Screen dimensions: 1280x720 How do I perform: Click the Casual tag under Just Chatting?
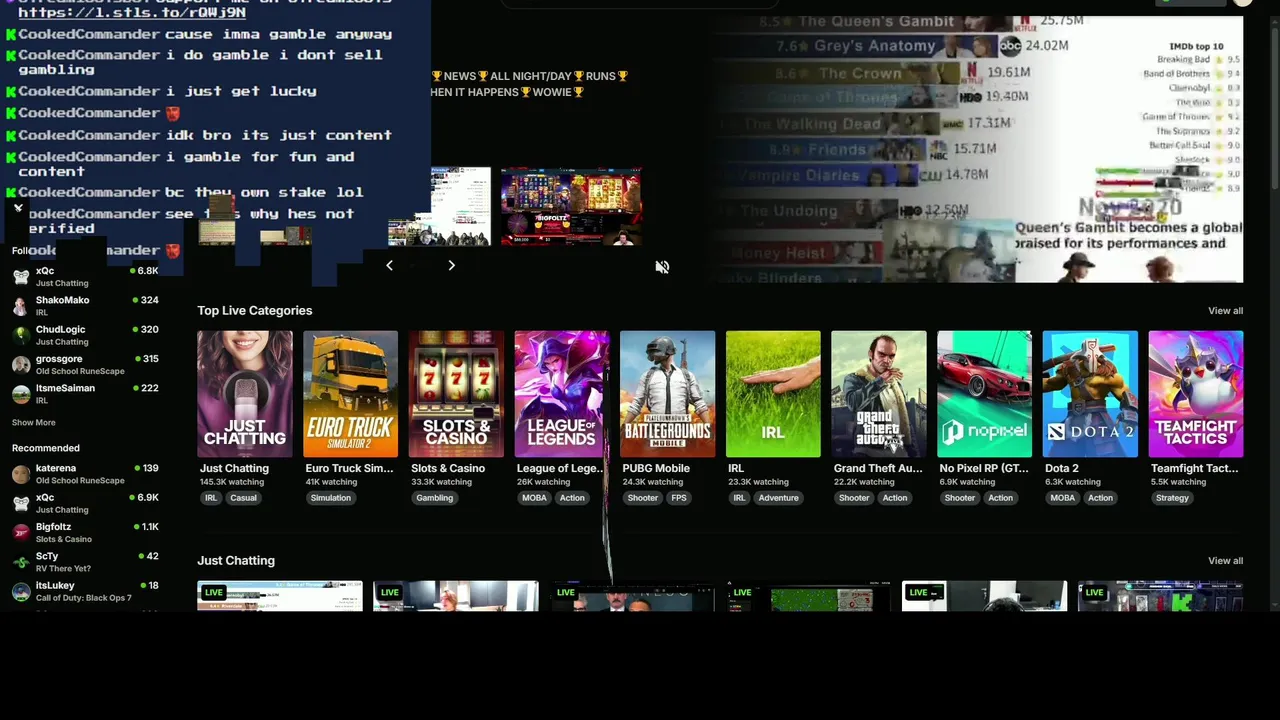click(243, 498)
